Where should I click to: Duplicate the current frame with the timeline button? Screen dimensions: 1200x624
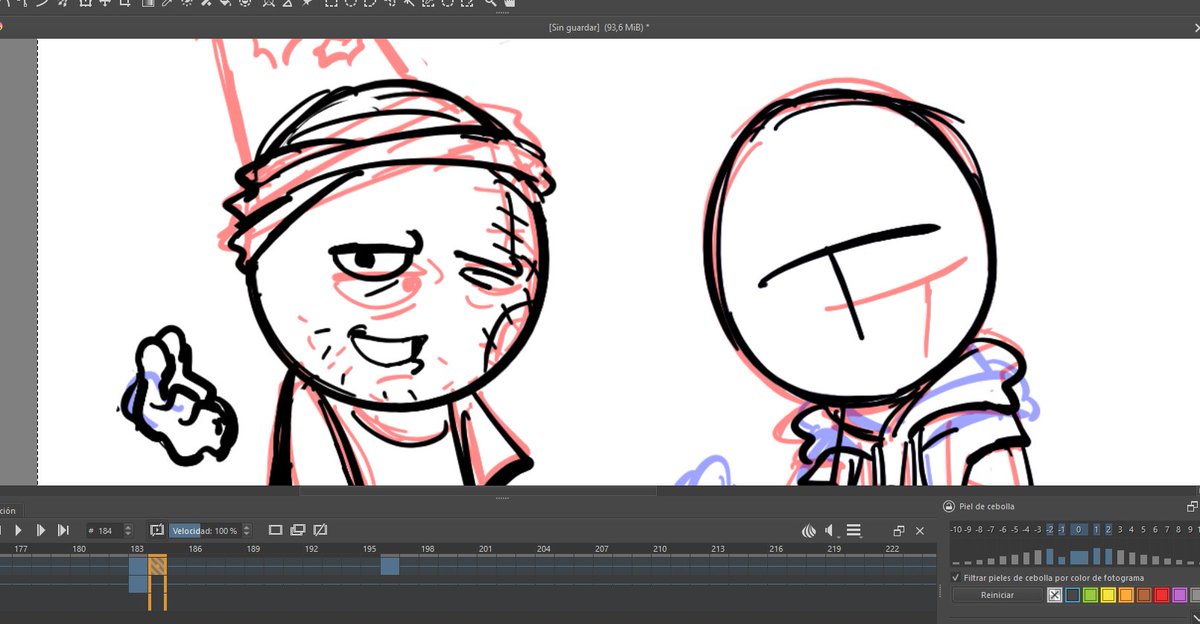click(298, 530)
